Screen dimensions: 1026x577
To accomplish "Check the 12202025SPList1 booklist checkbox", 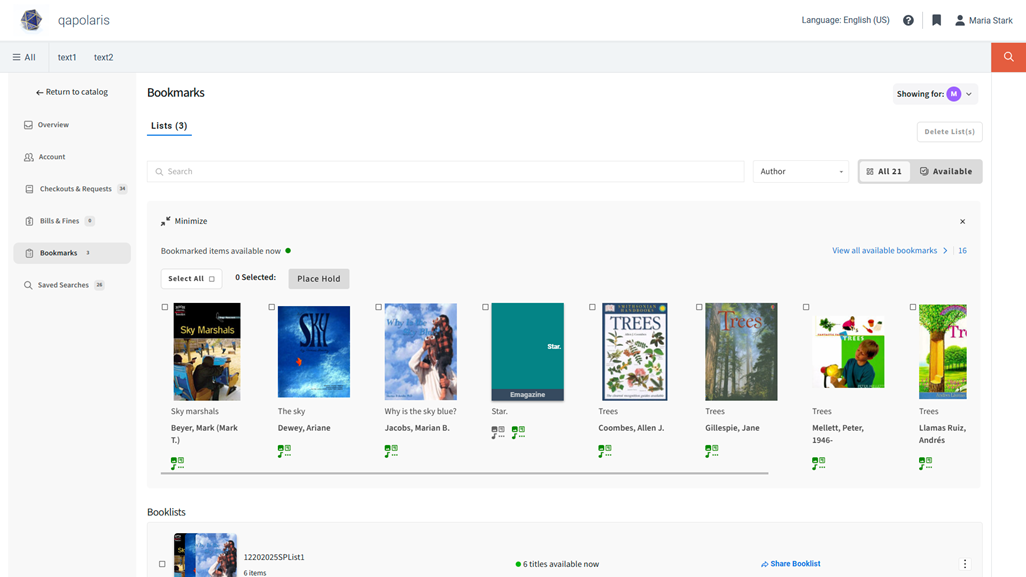I will 162,564.
